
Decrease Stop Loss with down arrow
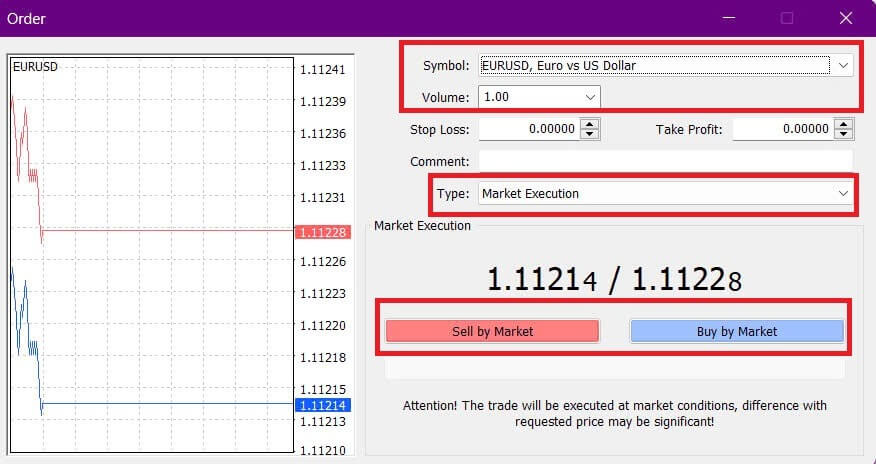pyautogui.click(x=590, y=134)
